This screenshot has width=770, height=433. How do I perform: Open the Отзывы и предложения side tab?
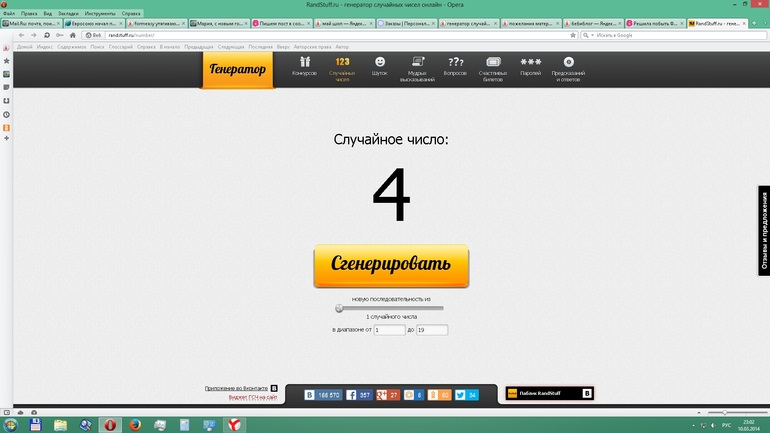pyautogui.click(x=764, y=230)
